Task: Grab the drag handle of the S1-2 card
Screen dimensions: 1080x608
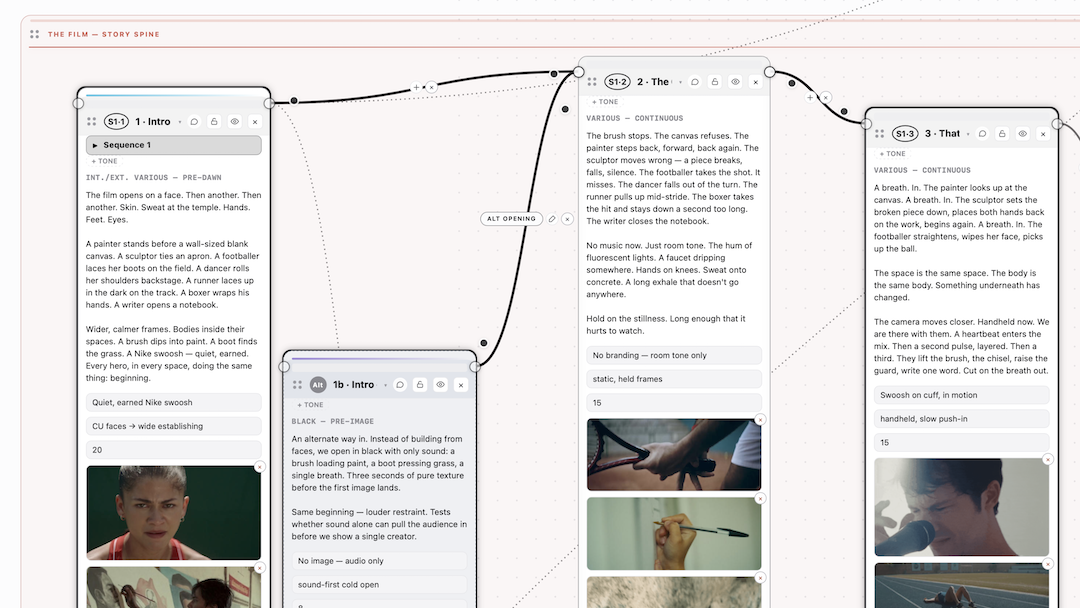Action: click(x=592, y=82)
